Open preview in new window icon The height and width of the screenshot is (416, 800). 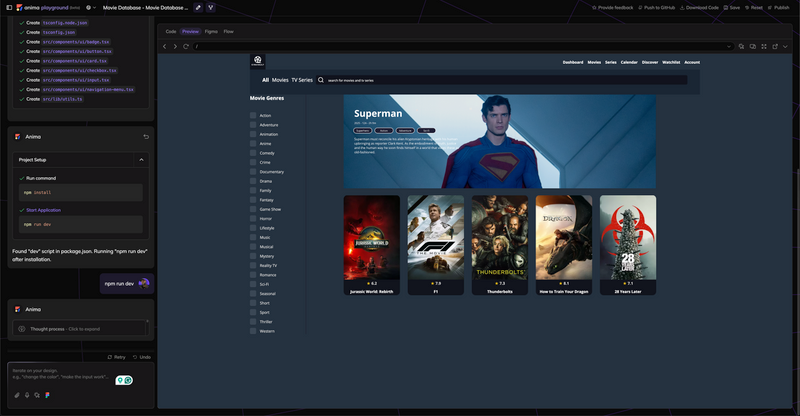pos(775,46)
